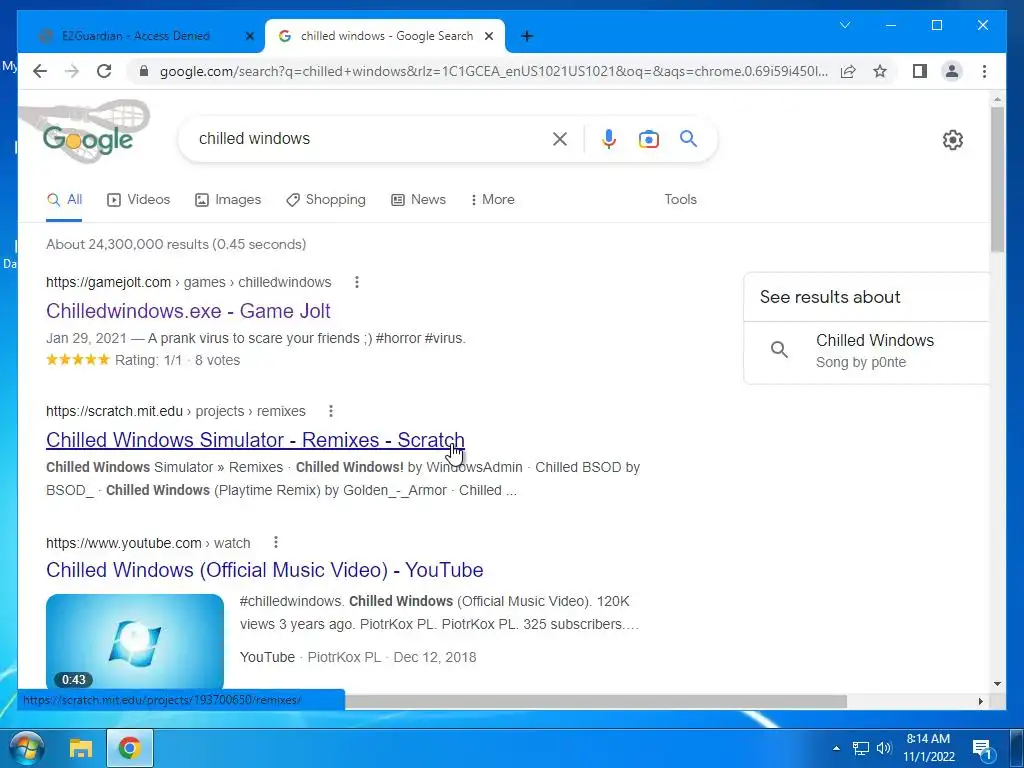Open Google quick settings gear

point(953,140)
